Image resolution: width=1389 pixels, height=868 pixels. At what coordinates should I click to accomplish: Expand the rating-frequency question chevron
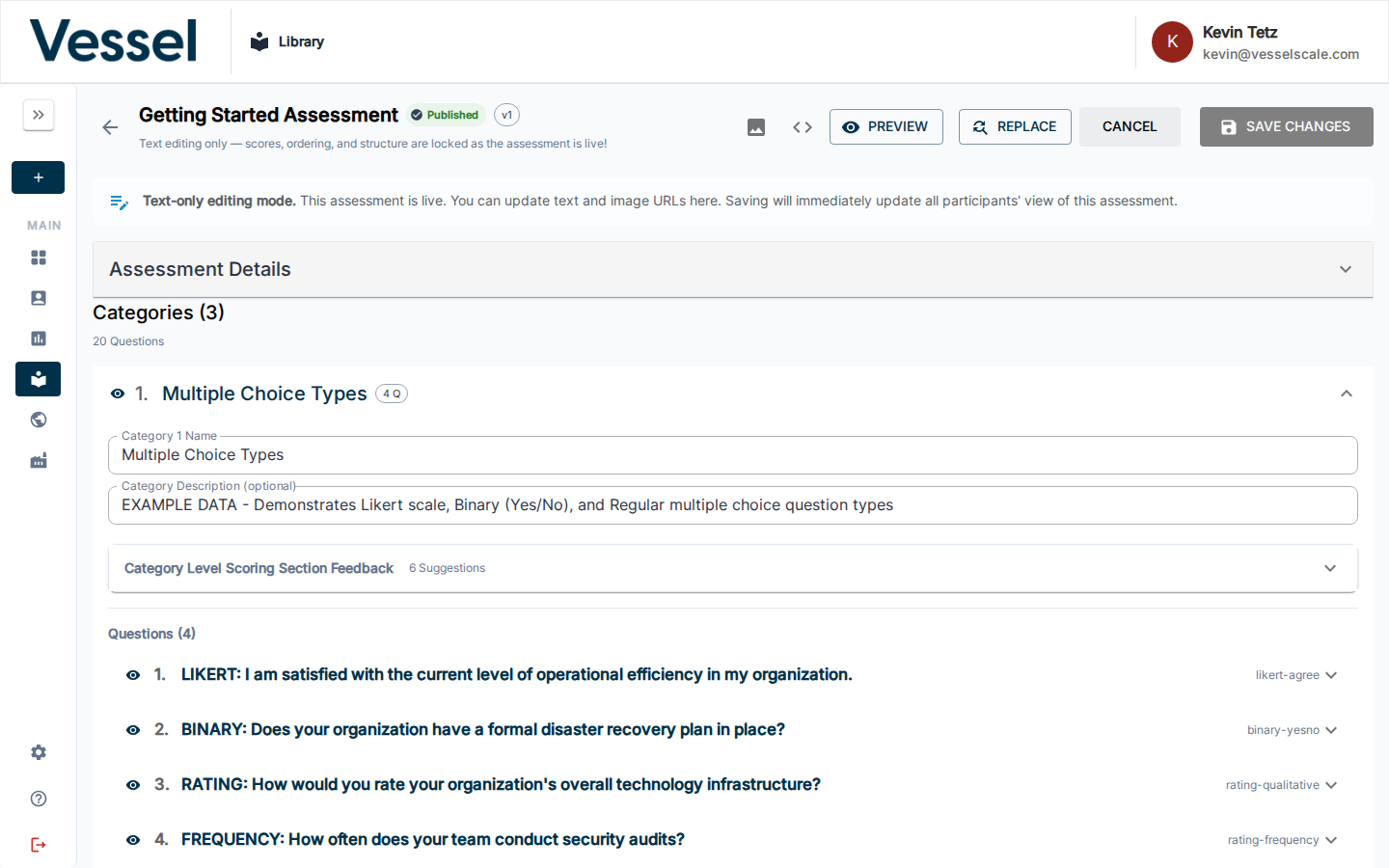point(1331,840)
